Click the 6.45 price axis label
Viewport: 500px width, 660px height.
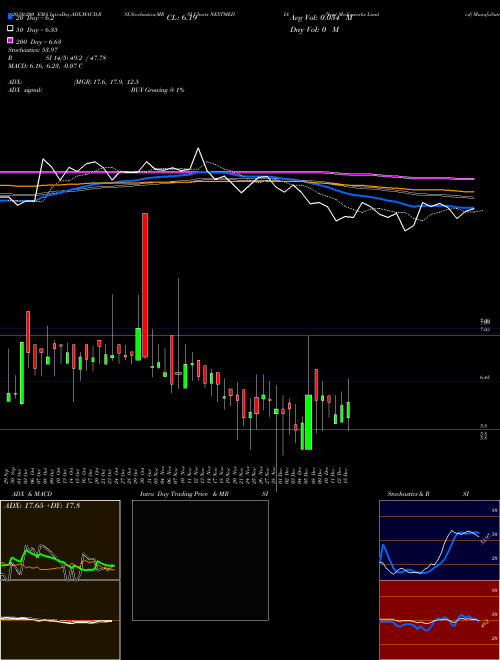[485, 378]
